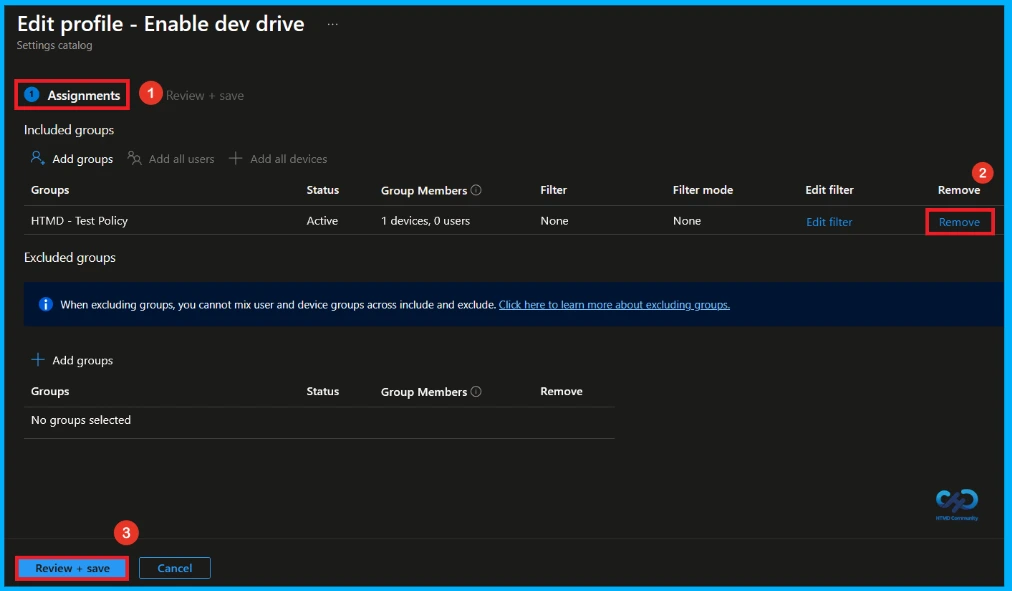Click the Status column header in Excluded groups

pos(323,391)
